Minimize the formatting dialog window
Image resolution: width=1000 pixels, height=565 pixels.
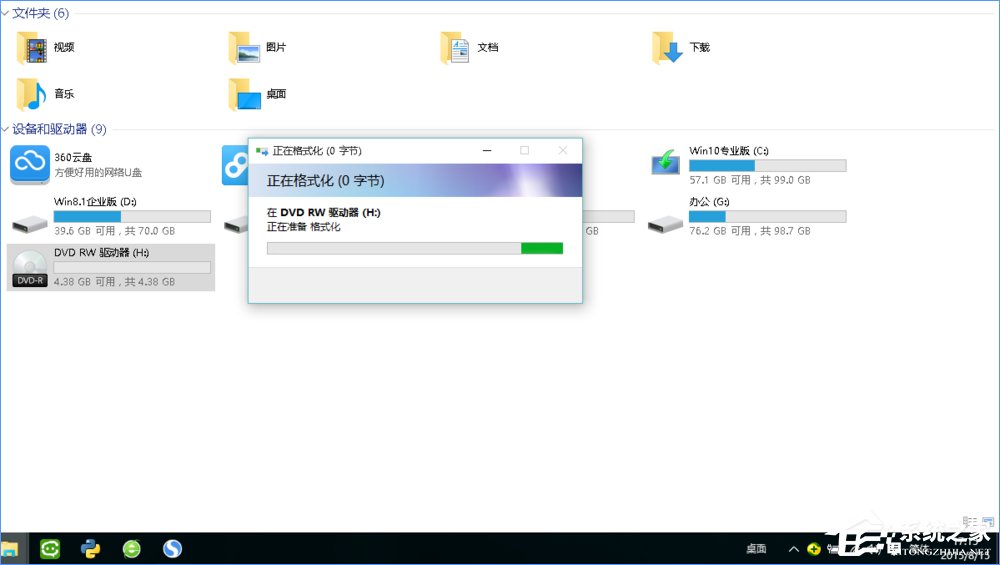coord(487,150)
